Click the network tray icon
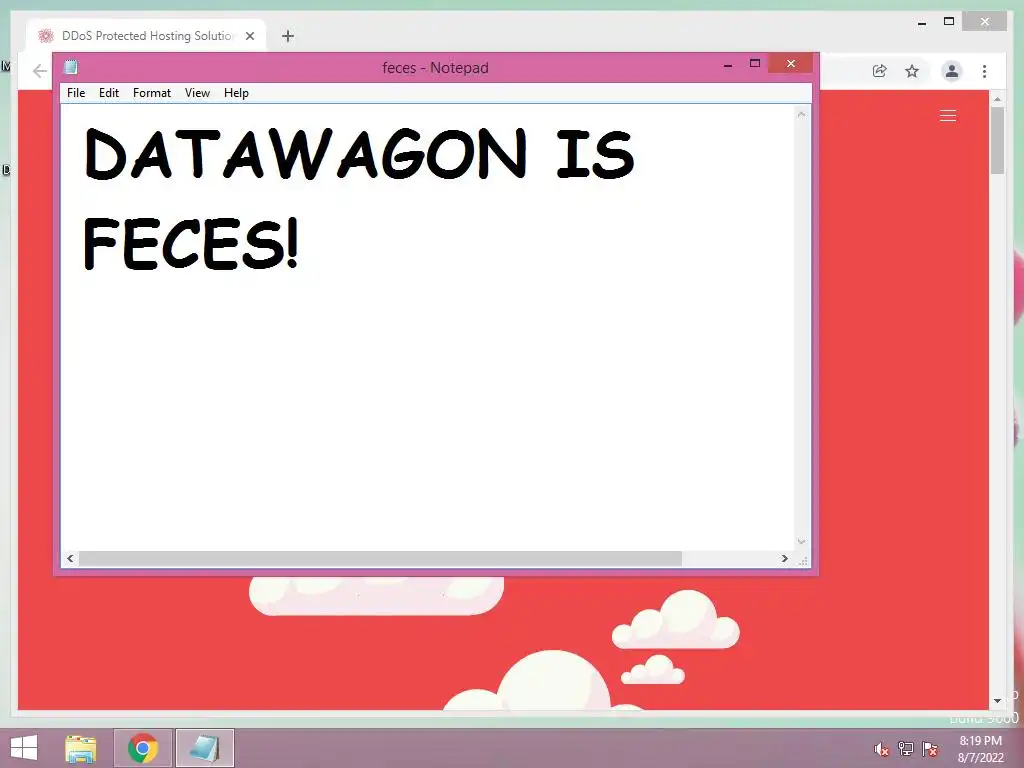The height and width of the screenshot is (768, 1024). tap(905, 749)
